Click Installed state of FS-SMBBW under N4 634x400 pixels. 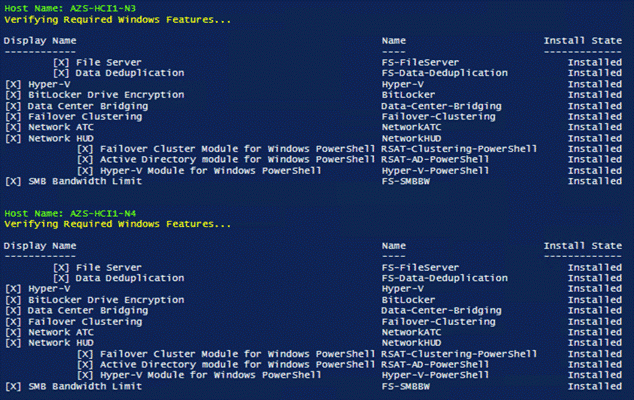595,386
